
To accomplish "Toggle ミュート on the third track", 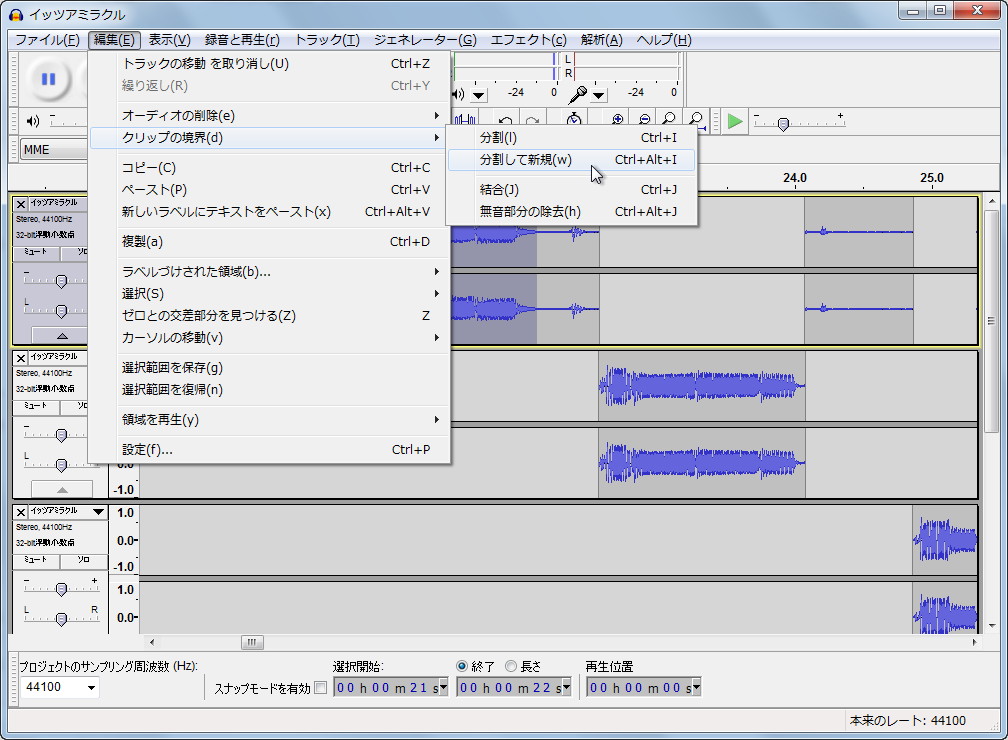I will 36,560.
